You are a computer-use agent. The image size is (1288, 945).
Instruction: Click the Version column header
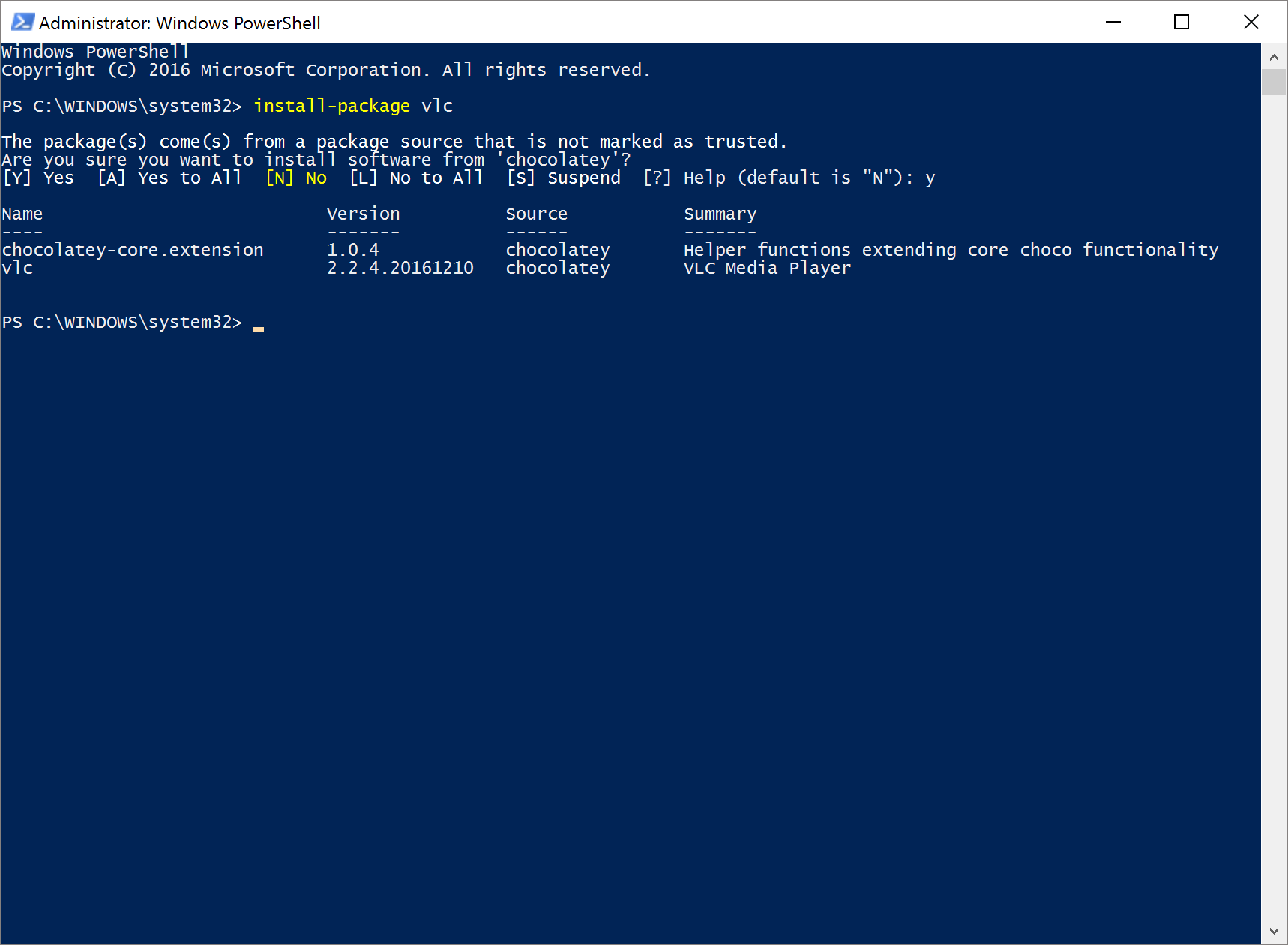[x=364, y=214]
